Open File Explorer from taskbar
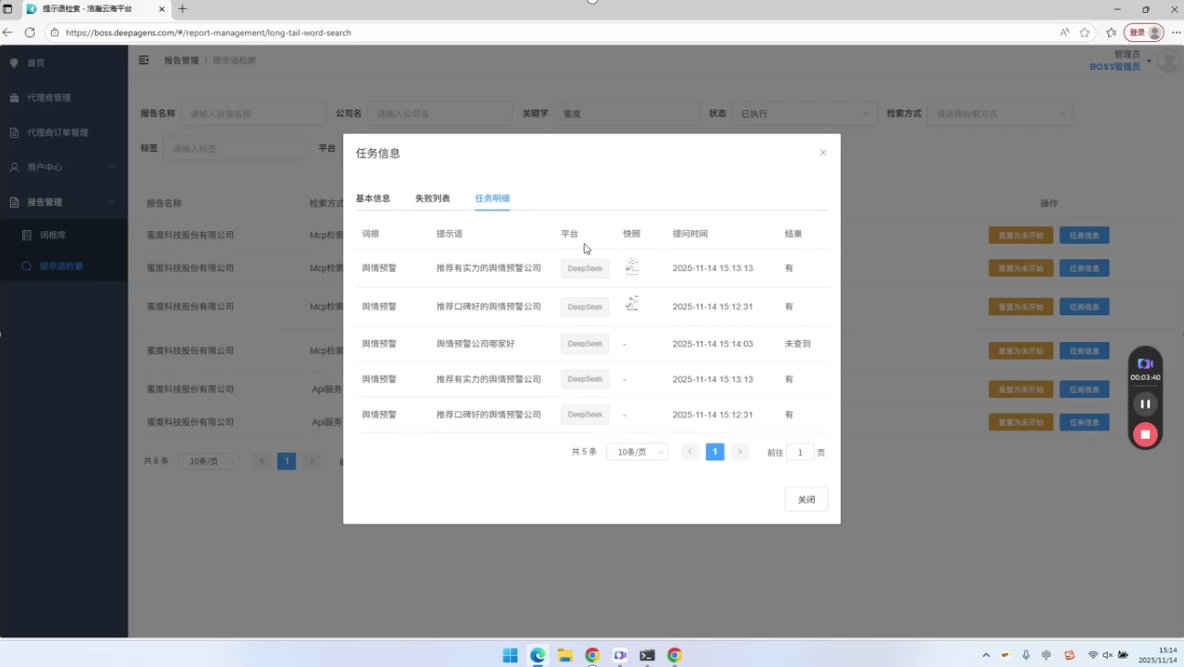This screenshot has height=667, width=1184. coord(565,655)
